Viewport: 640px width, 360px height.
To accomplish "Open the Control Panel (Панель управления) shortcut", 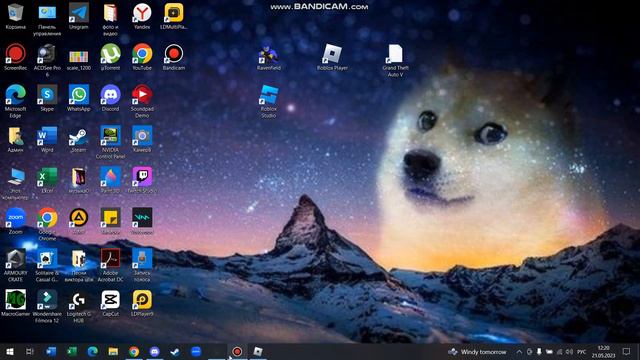I will pyautogui.click(x=47, y=20).
